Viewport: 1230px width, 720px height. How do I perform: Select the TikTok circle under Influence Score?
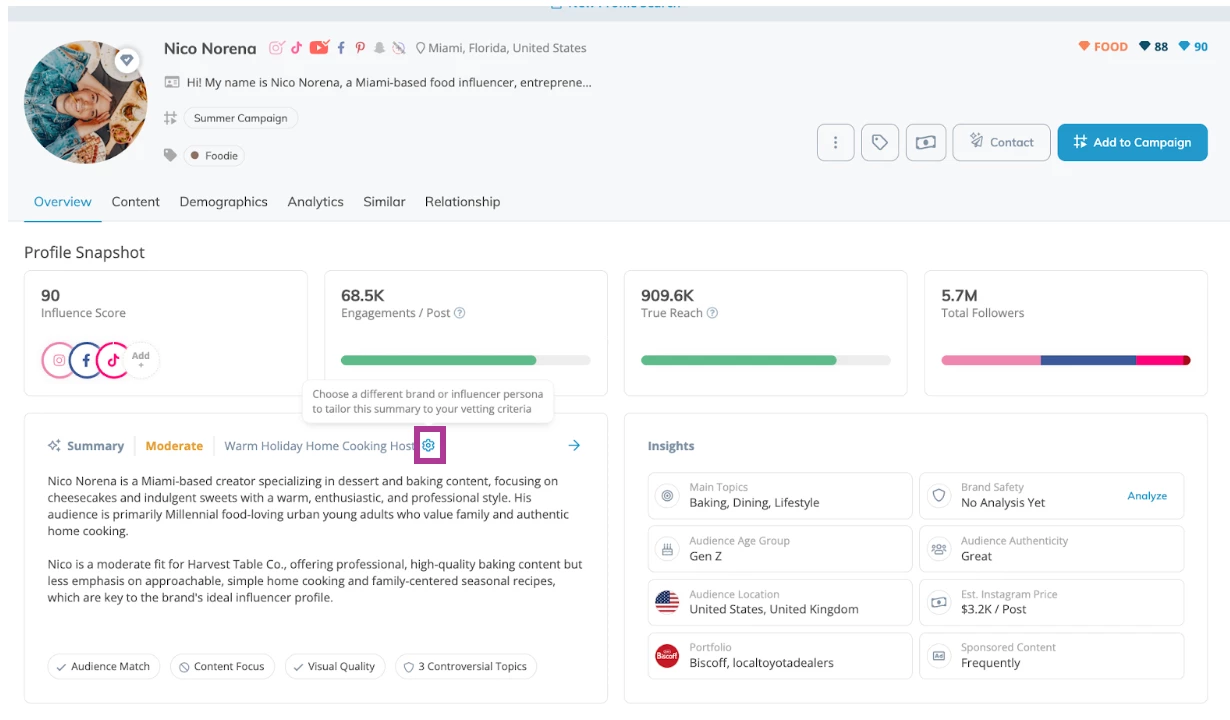tap(113, 360)
